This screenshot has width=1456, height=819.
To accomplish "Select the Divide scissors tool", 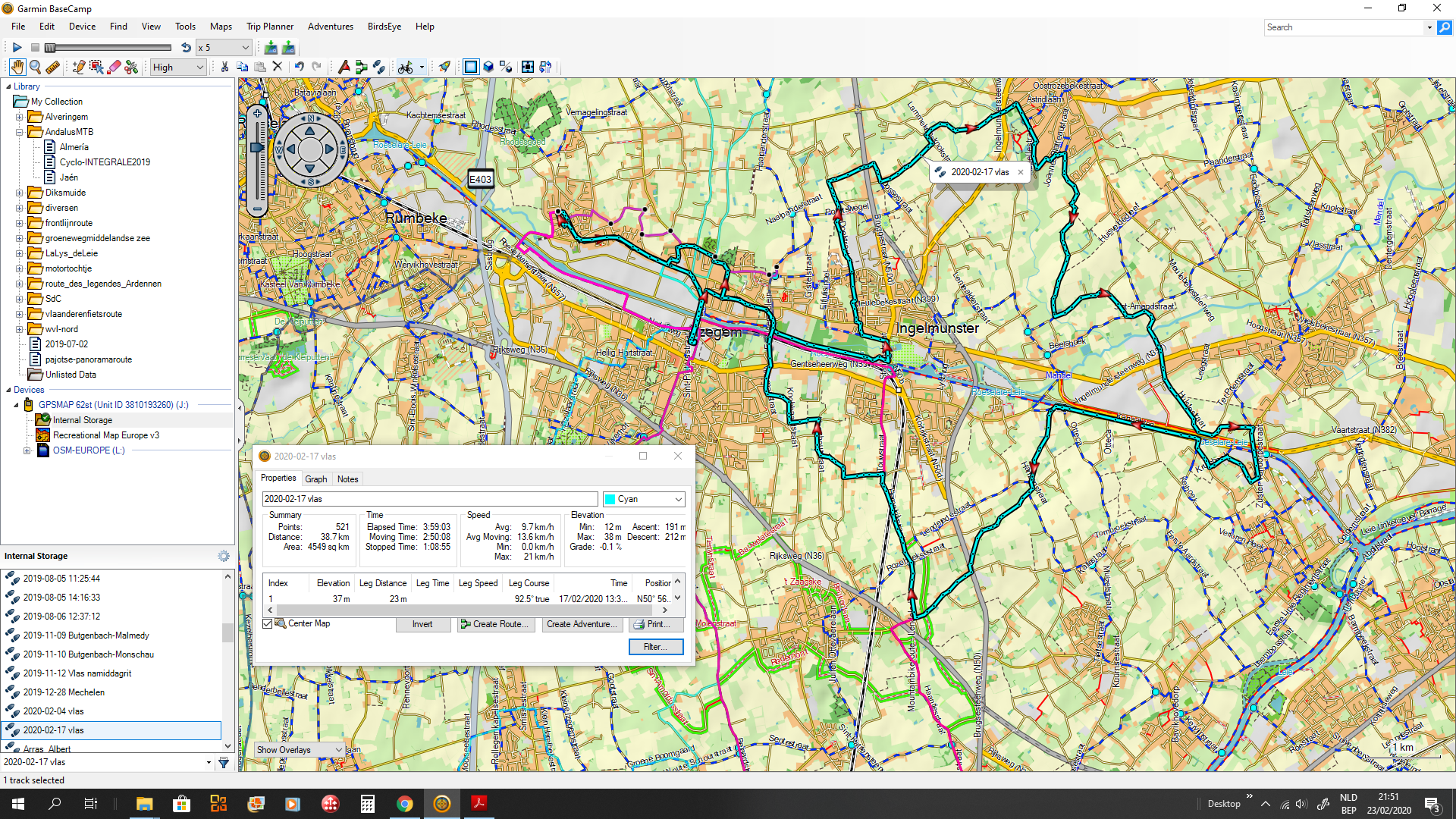I will pyautogui.click(x=132, y=67).
